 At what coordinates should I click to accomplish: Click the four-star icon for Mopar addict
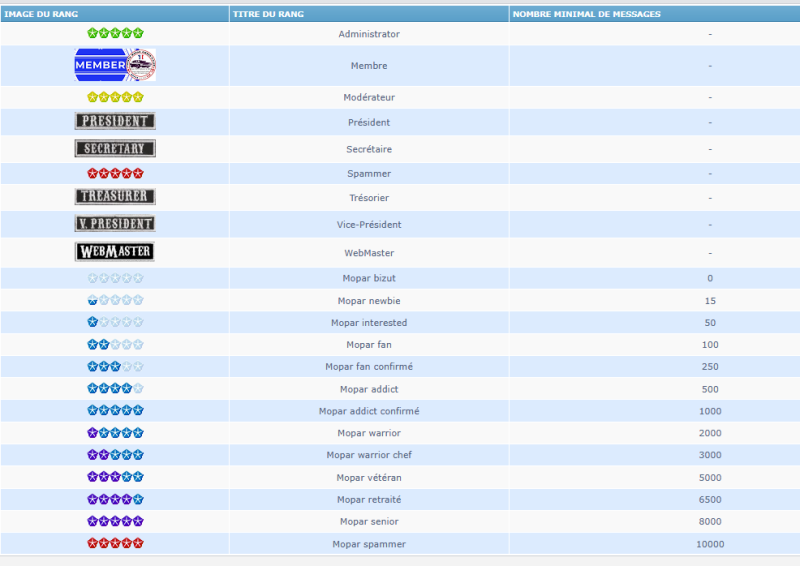tap(115, 388)
